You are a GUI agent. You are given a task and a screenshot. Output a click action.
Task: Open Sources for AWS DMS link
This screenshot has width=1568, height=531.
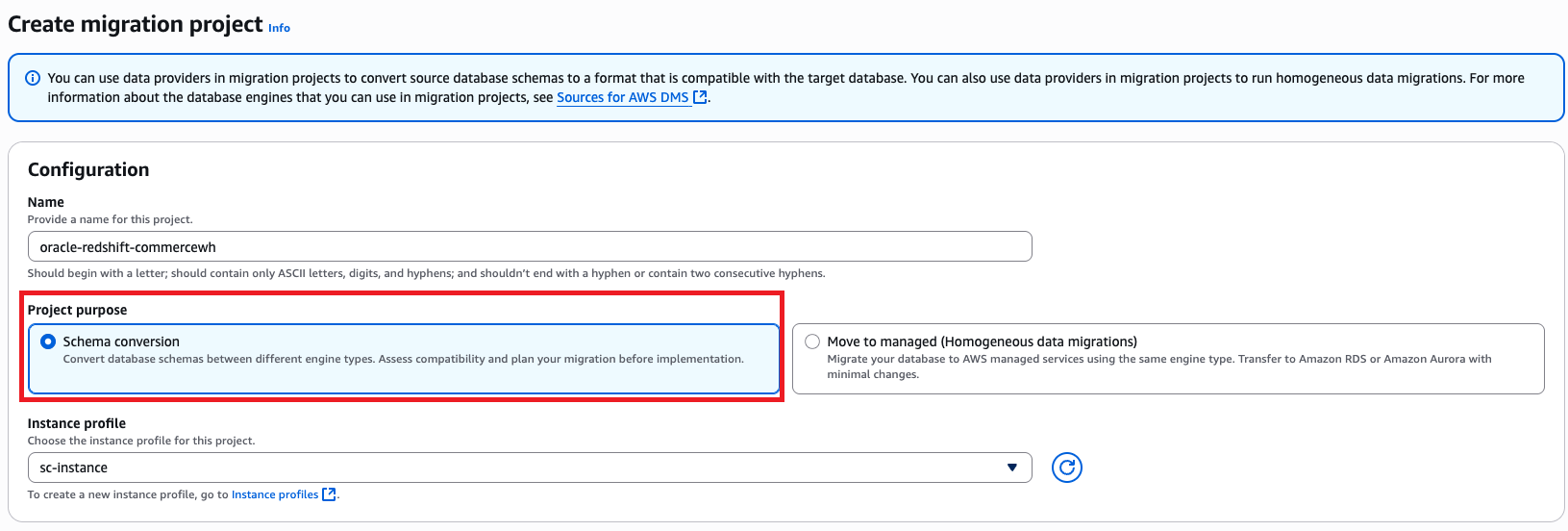tap(622, 97)
